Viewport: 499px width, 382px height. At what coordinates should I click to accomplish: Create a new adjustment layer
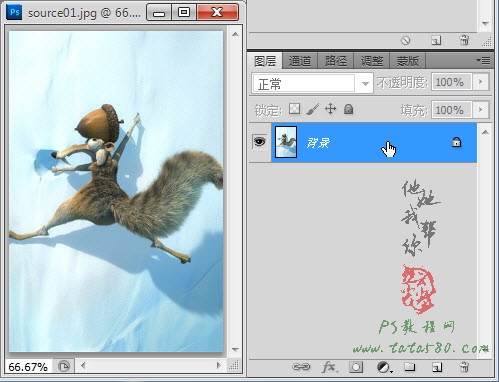pyautogui.click(x=384, y=367)
